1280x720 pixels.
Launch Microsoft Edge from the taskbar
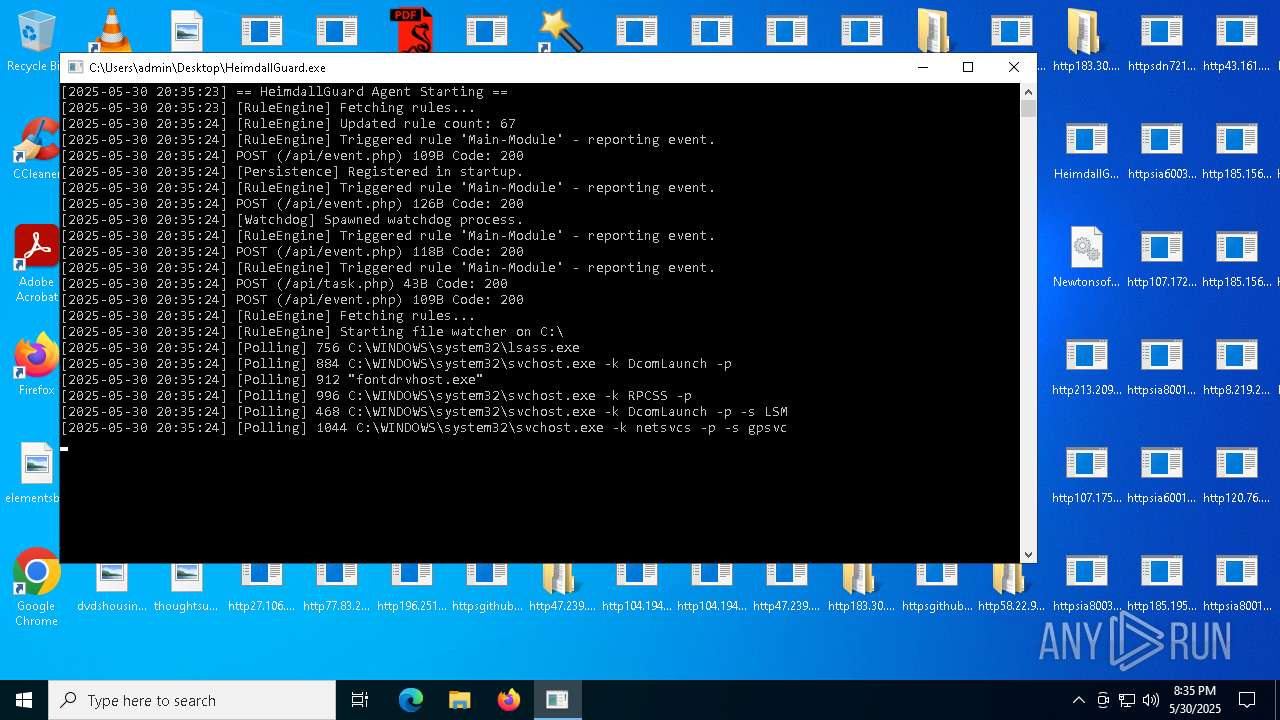click(x=411, y=700)
